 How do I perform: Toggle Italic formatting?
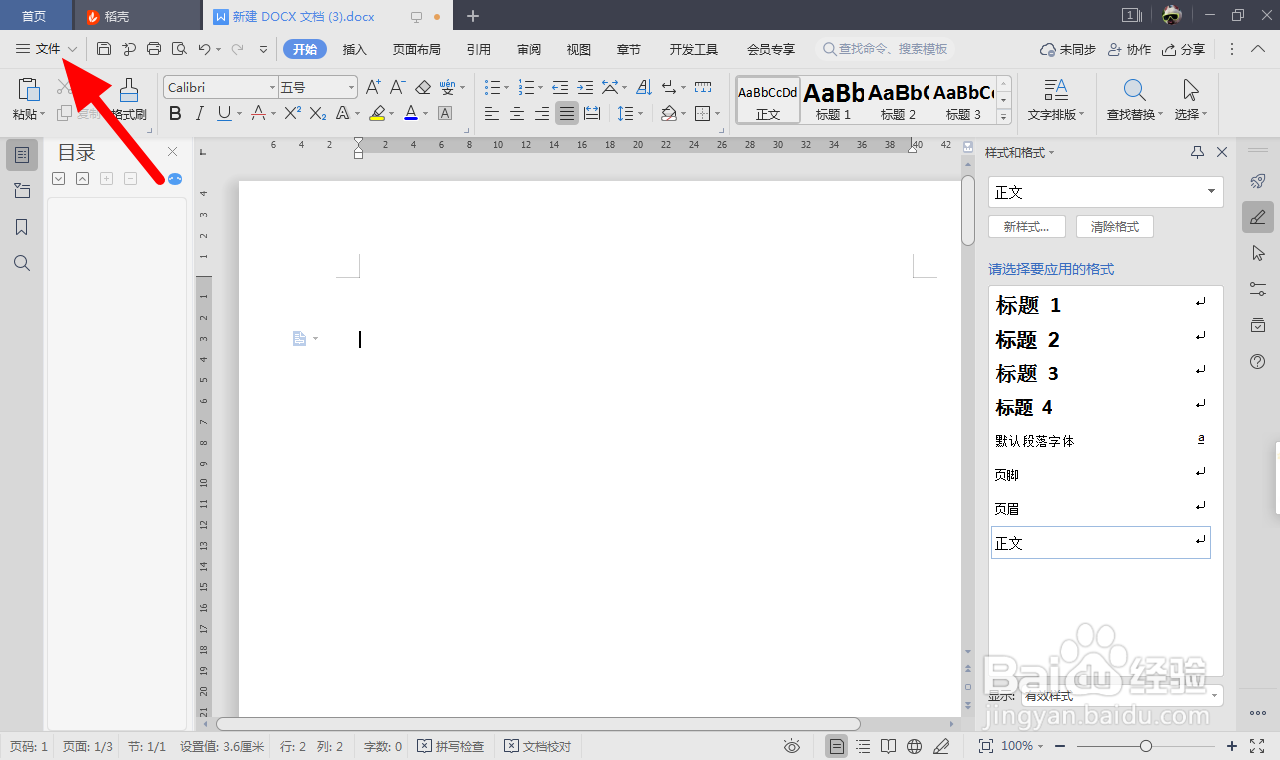tap(199, 113)
